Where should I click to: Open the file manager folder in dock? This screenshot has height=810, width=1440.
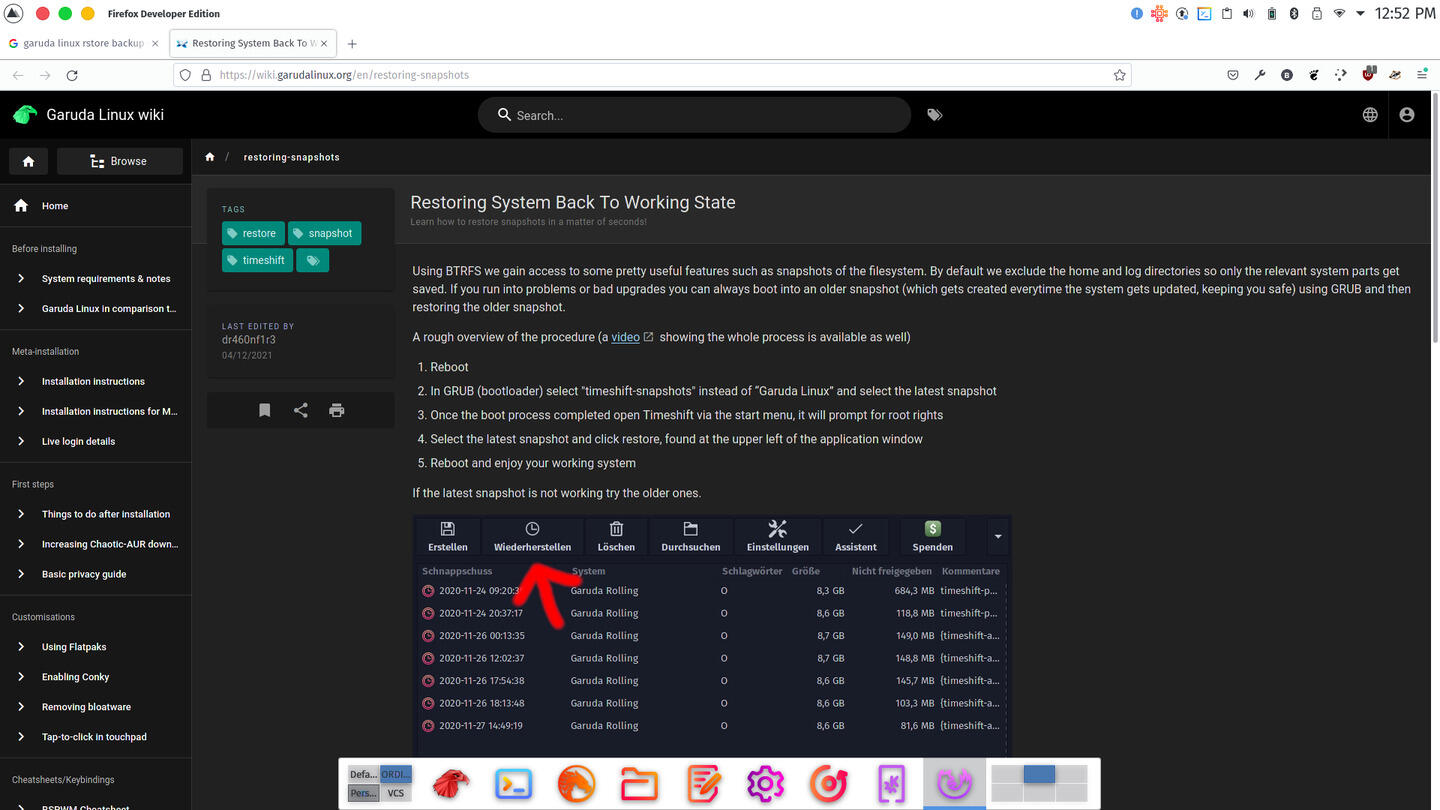click(x=639, y=784)
